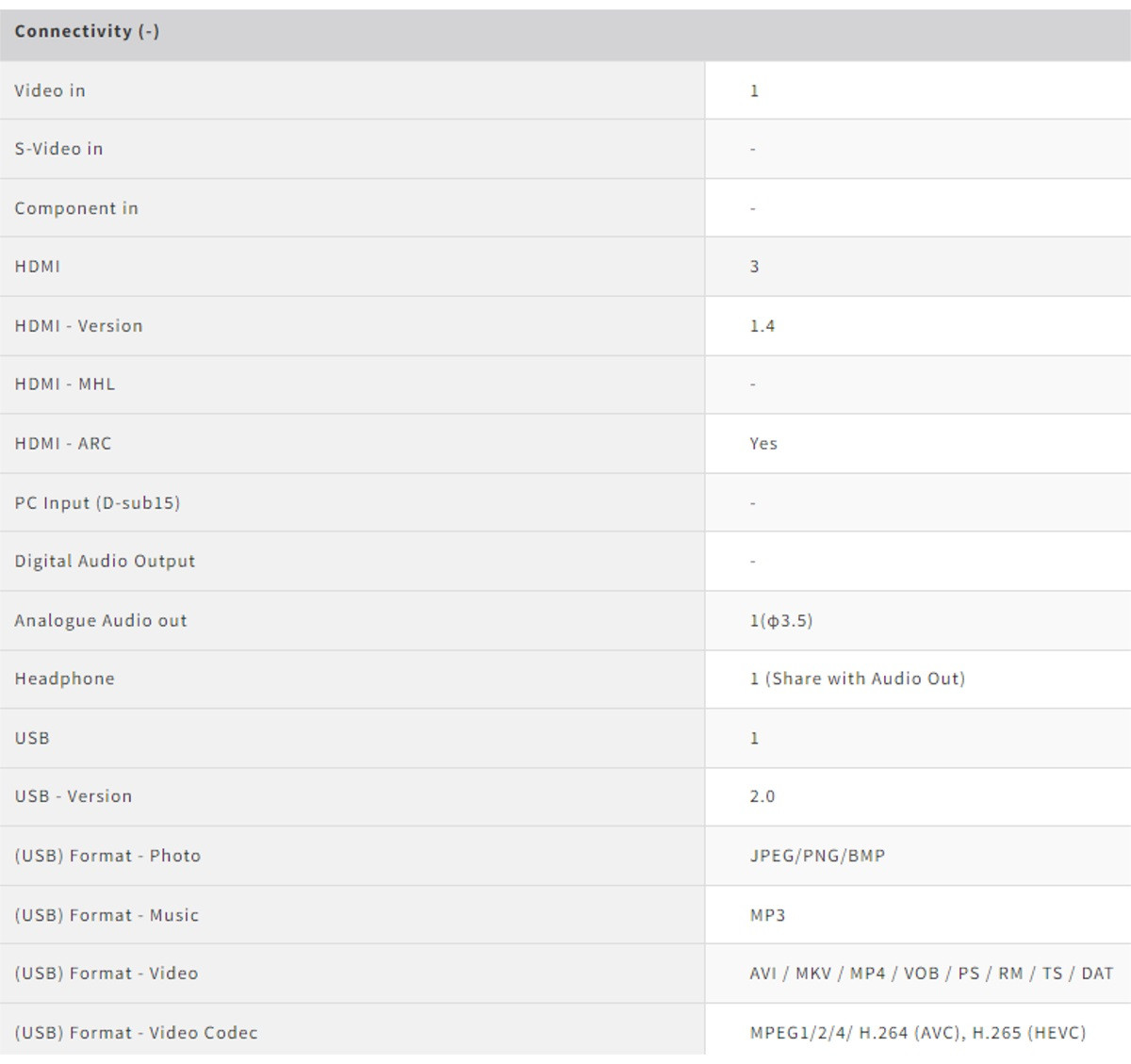This screenshot has width=1131, height=1064.
Task: Select the Digital Audio Output label
Action: (105, 562)
